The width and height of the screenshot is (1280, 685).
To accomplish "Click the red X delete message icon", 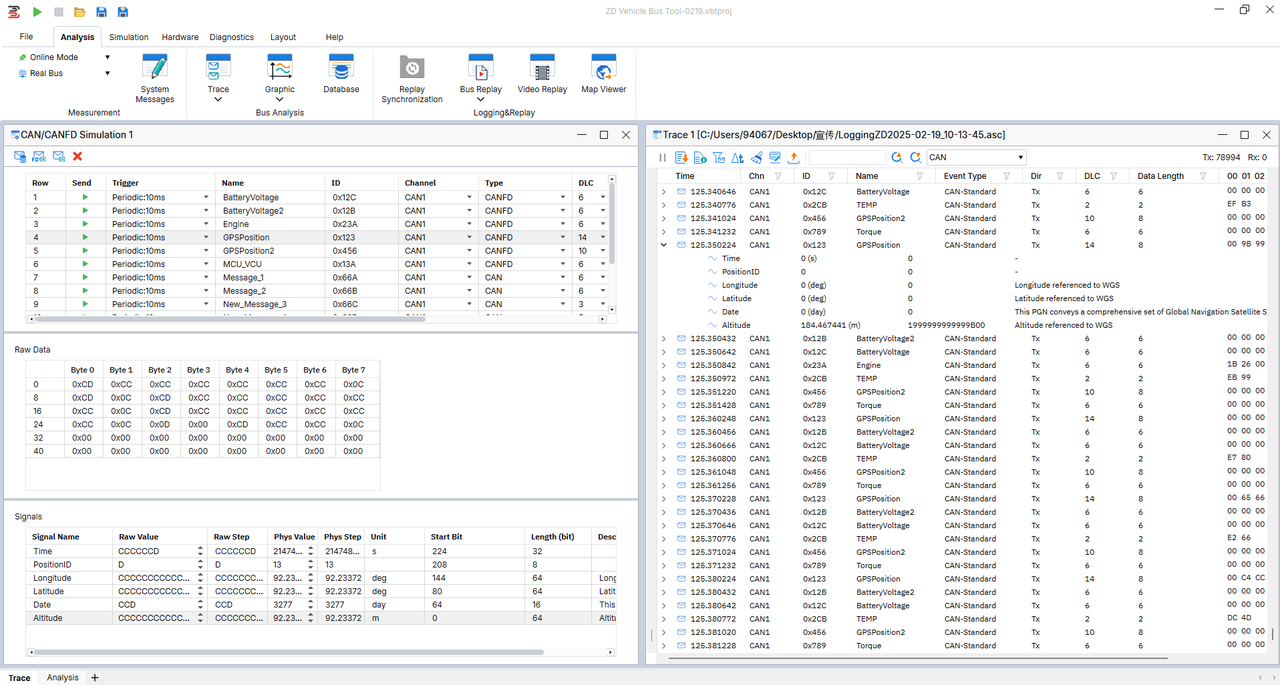I will [77, 156].
